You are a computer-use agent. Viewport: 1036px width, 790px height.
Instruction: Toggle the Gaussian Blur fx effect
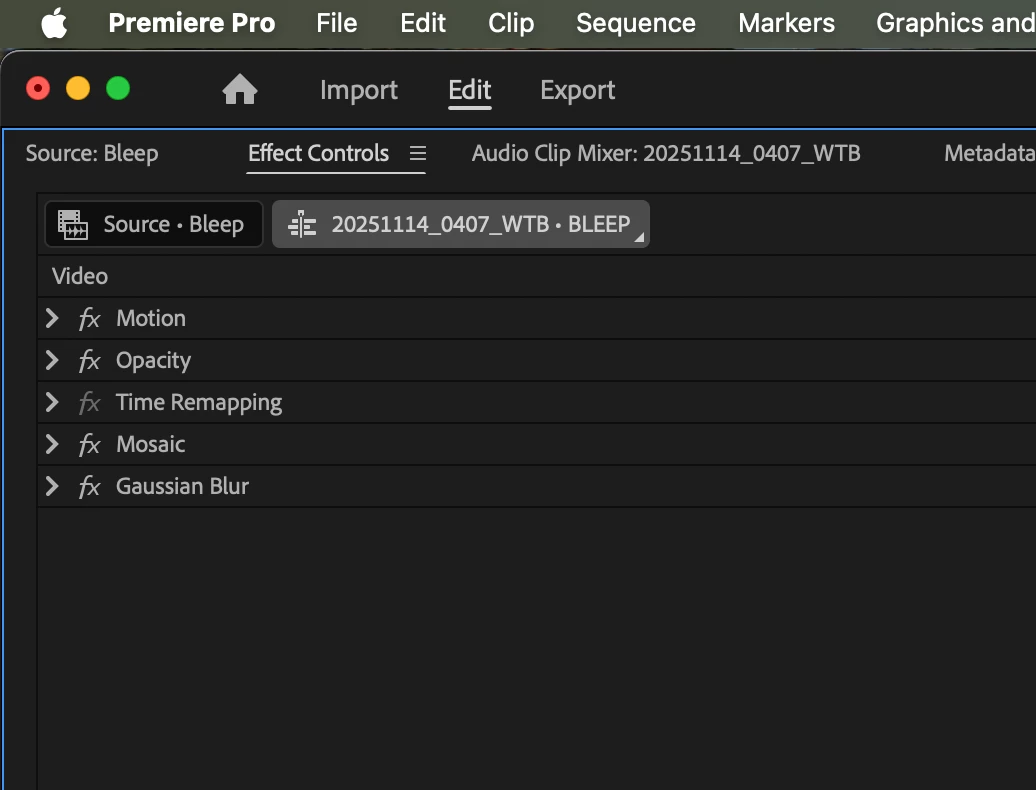[x=89, y=487]
